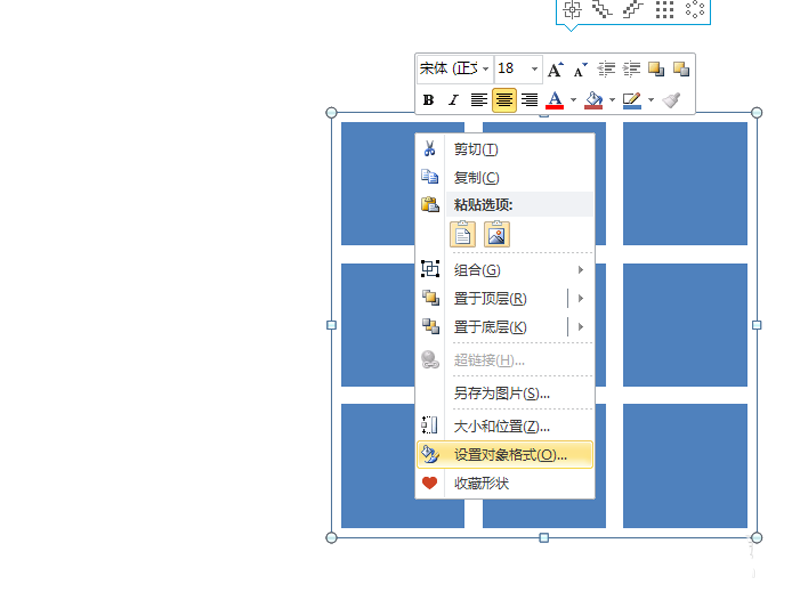This screenshot has height=600, width=800.
Task: Open the font size dropdown
Action: 535,68
